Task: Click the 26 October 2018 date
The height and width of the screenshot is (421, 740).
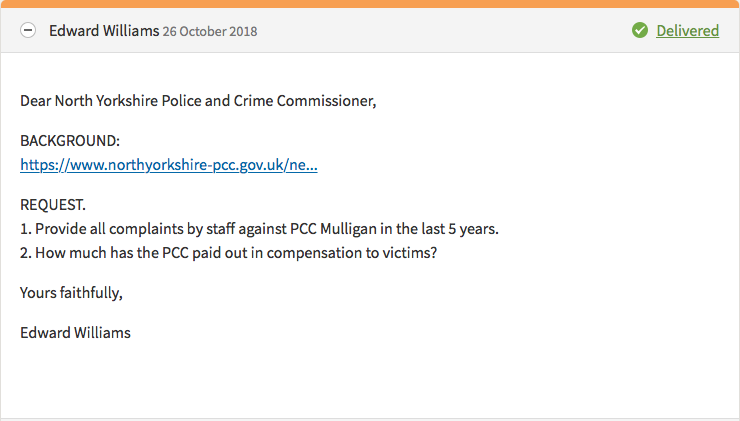Action: tap(210, 32)
